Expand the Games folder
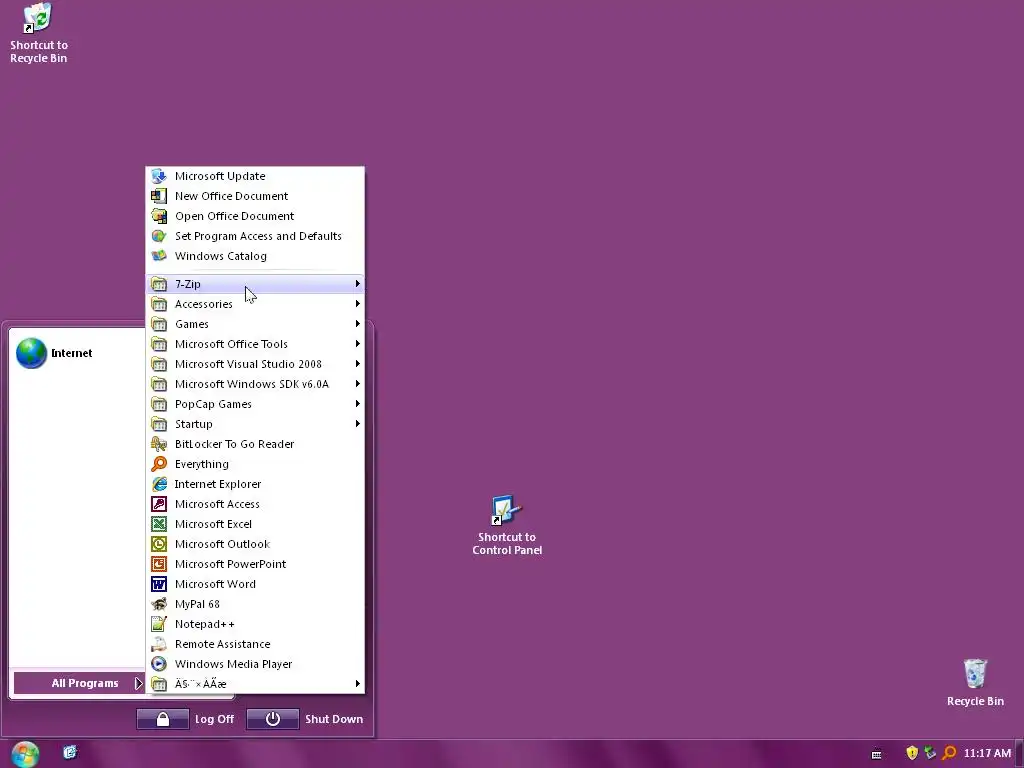The image size is (1024, 768). point(255,324)
